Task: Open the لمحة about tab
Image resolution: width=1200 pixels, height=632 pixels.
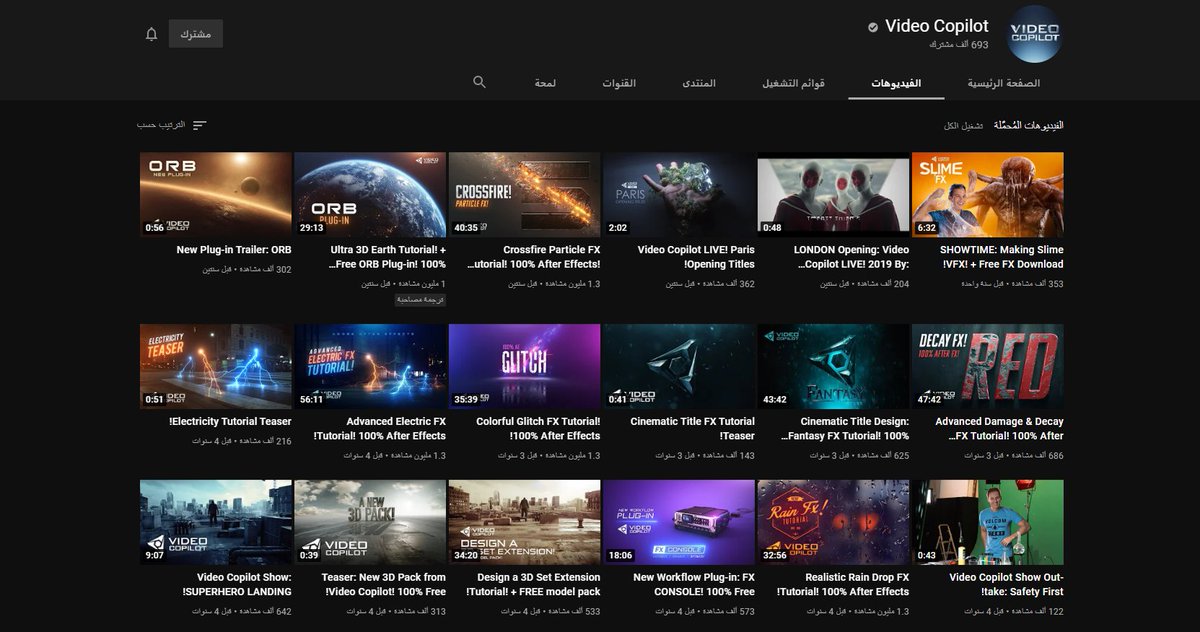Action: [x=546, y=83]
